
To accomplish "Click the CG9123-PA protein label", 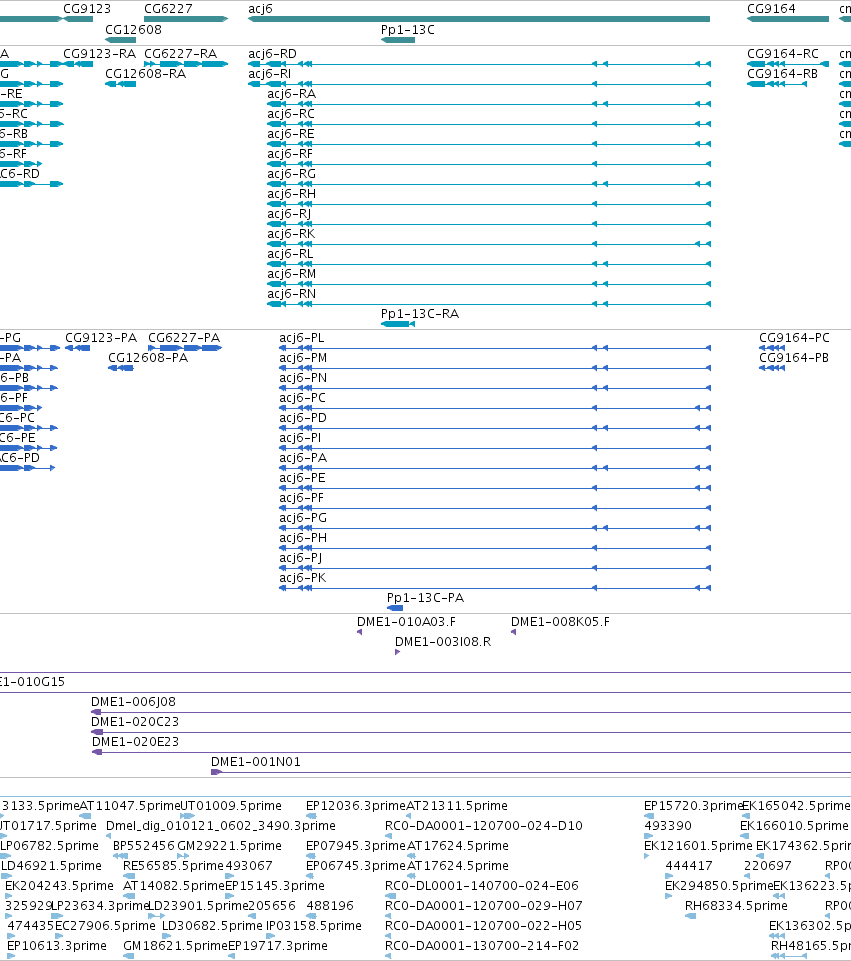I will click(101, 338).
